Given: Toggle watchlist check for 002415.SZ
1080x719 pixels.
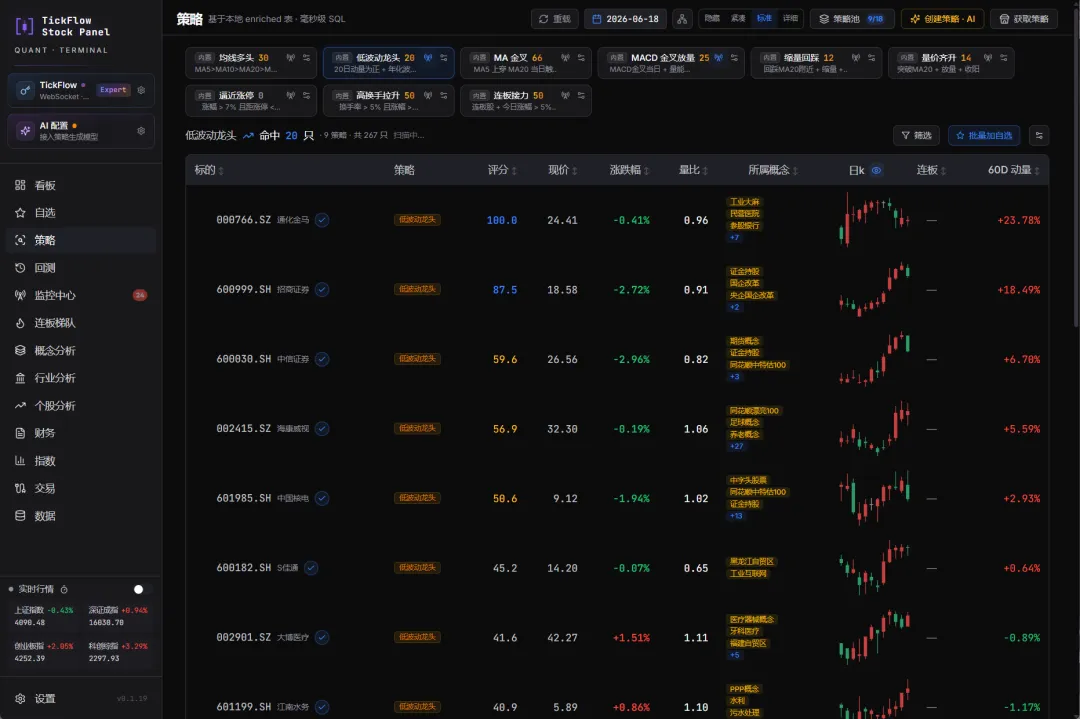Looking at the screenshot, I should (322, 429).
